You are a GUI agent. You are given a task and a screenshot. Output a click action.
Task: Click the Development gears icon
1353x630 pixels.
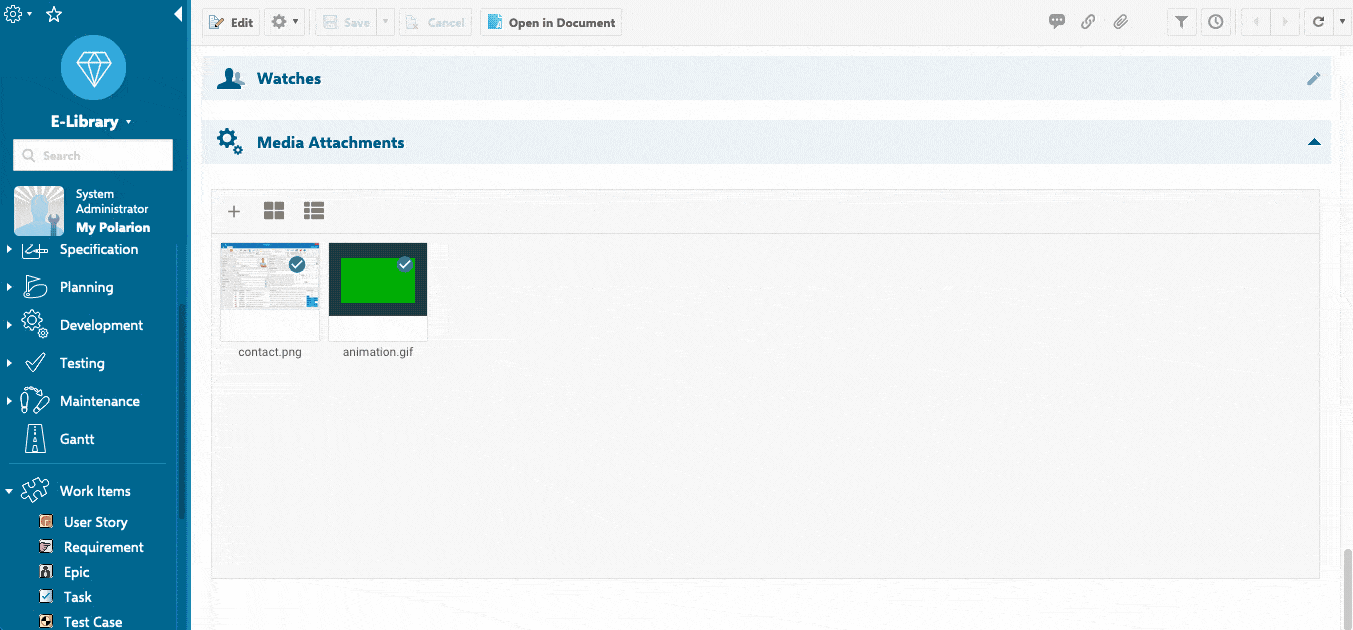[x=35, y=325]
